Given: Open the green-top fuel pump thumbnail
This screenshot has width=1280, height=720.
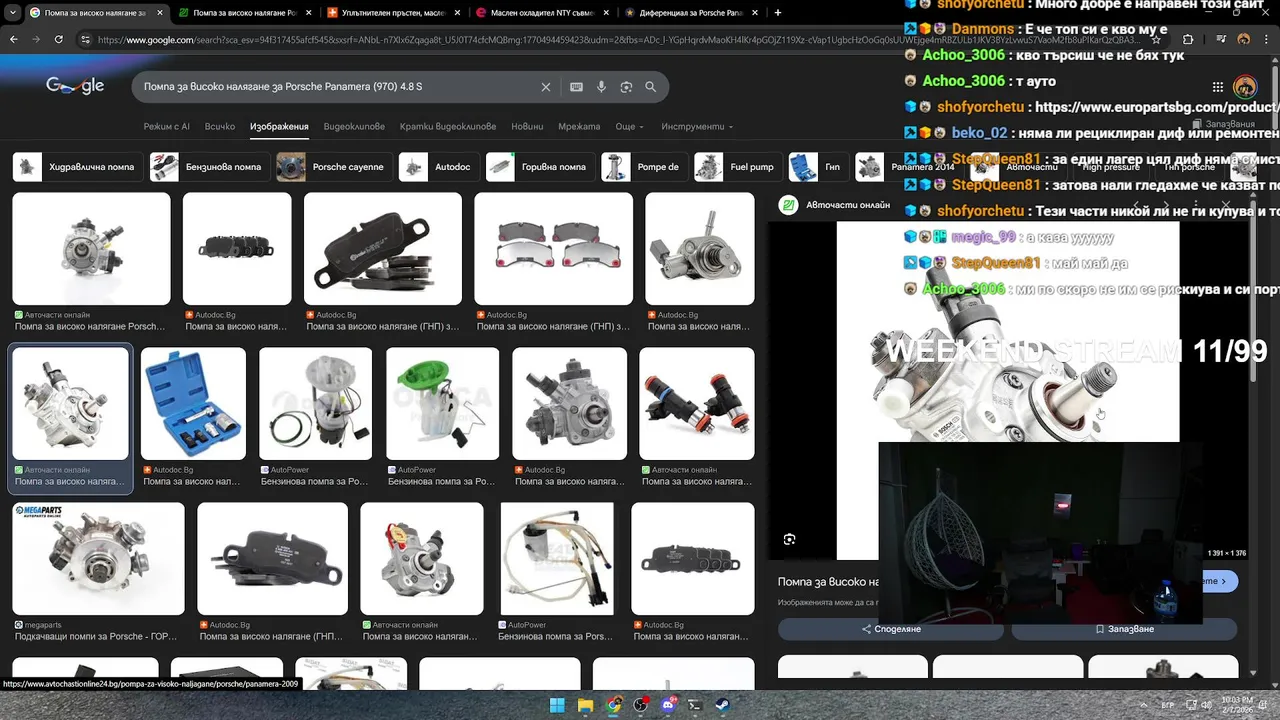Looking at the screenshot, I should pyautogui.click(x=441, y=404).
